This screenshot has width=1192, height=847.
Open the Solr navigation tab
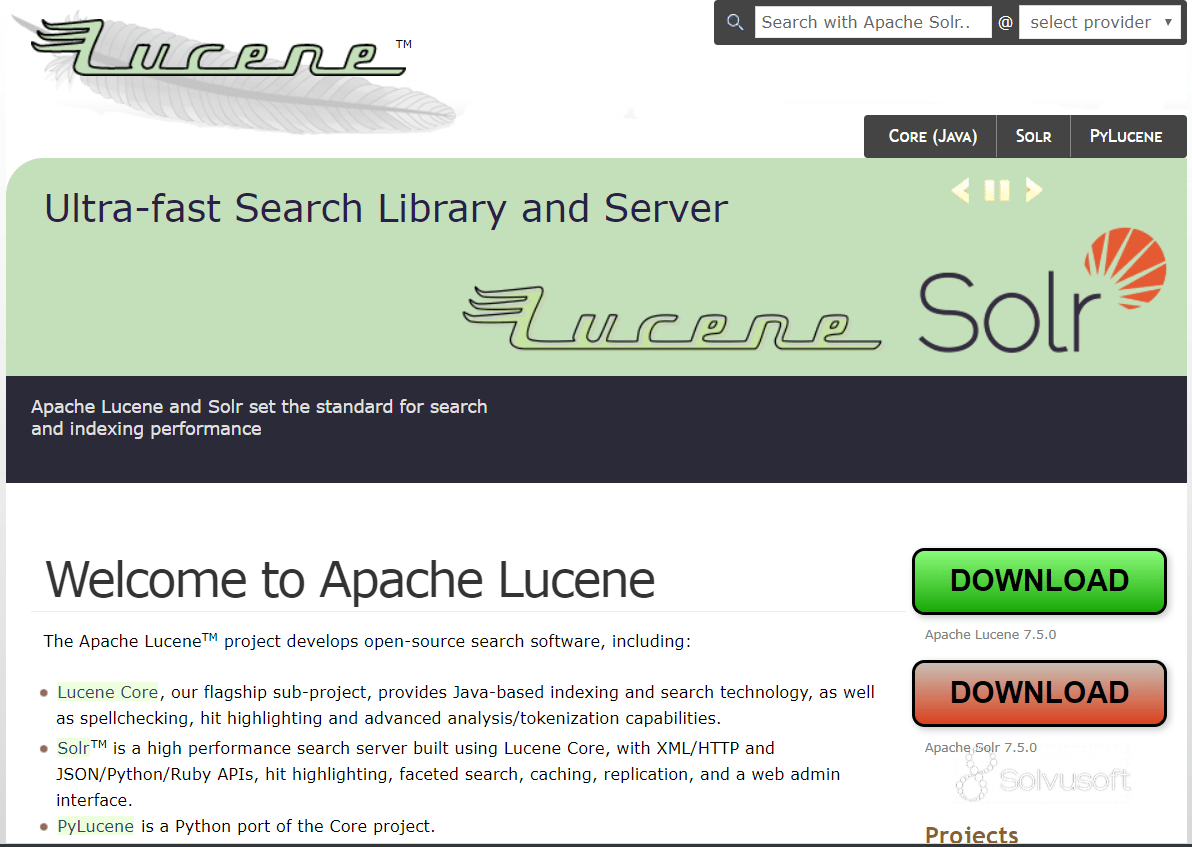point(1033,136)
